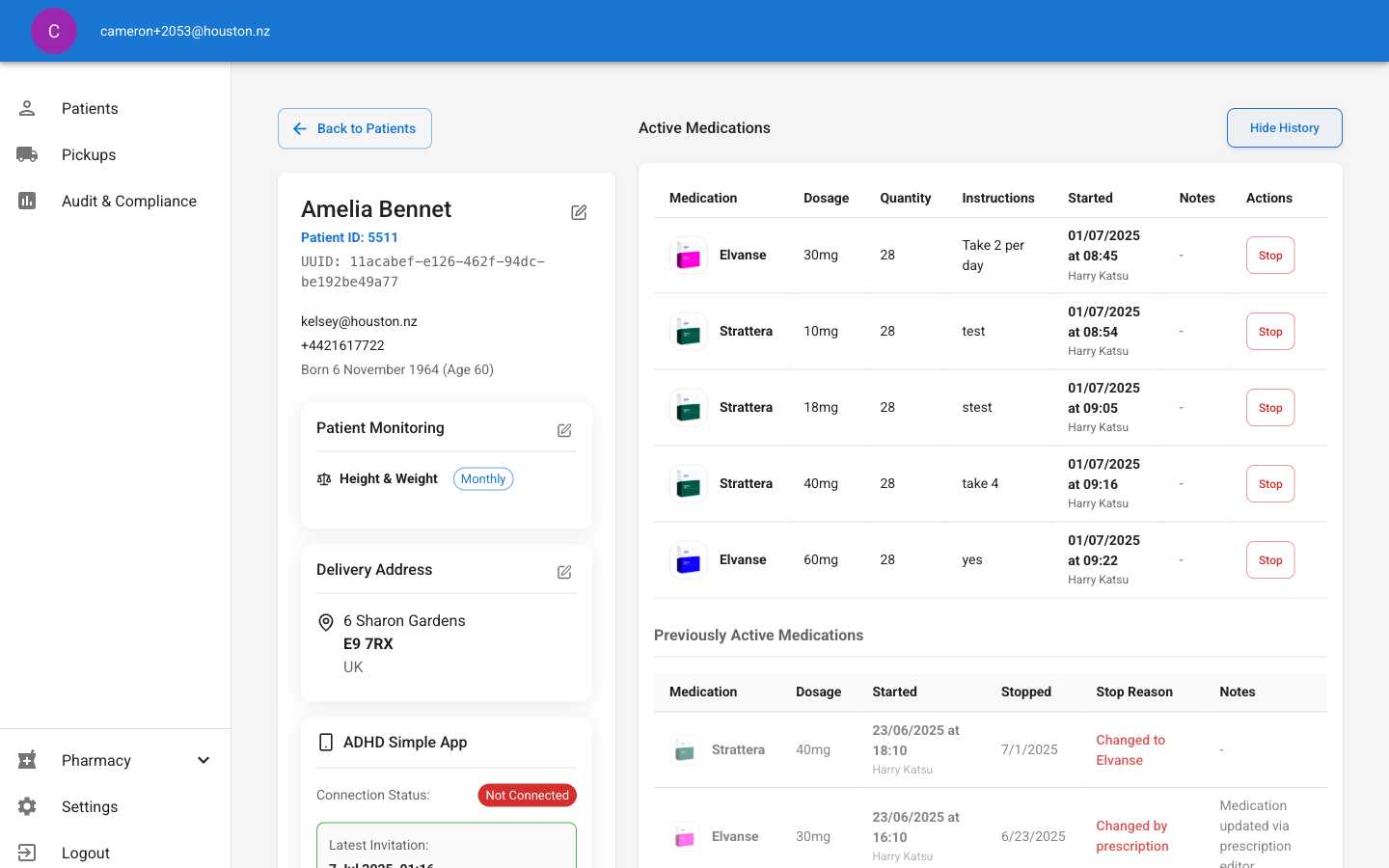The width and height of the screenshot is (1389, 868).
Task: Expand the Pharmacy menu chevron
Action: point(204,760)
